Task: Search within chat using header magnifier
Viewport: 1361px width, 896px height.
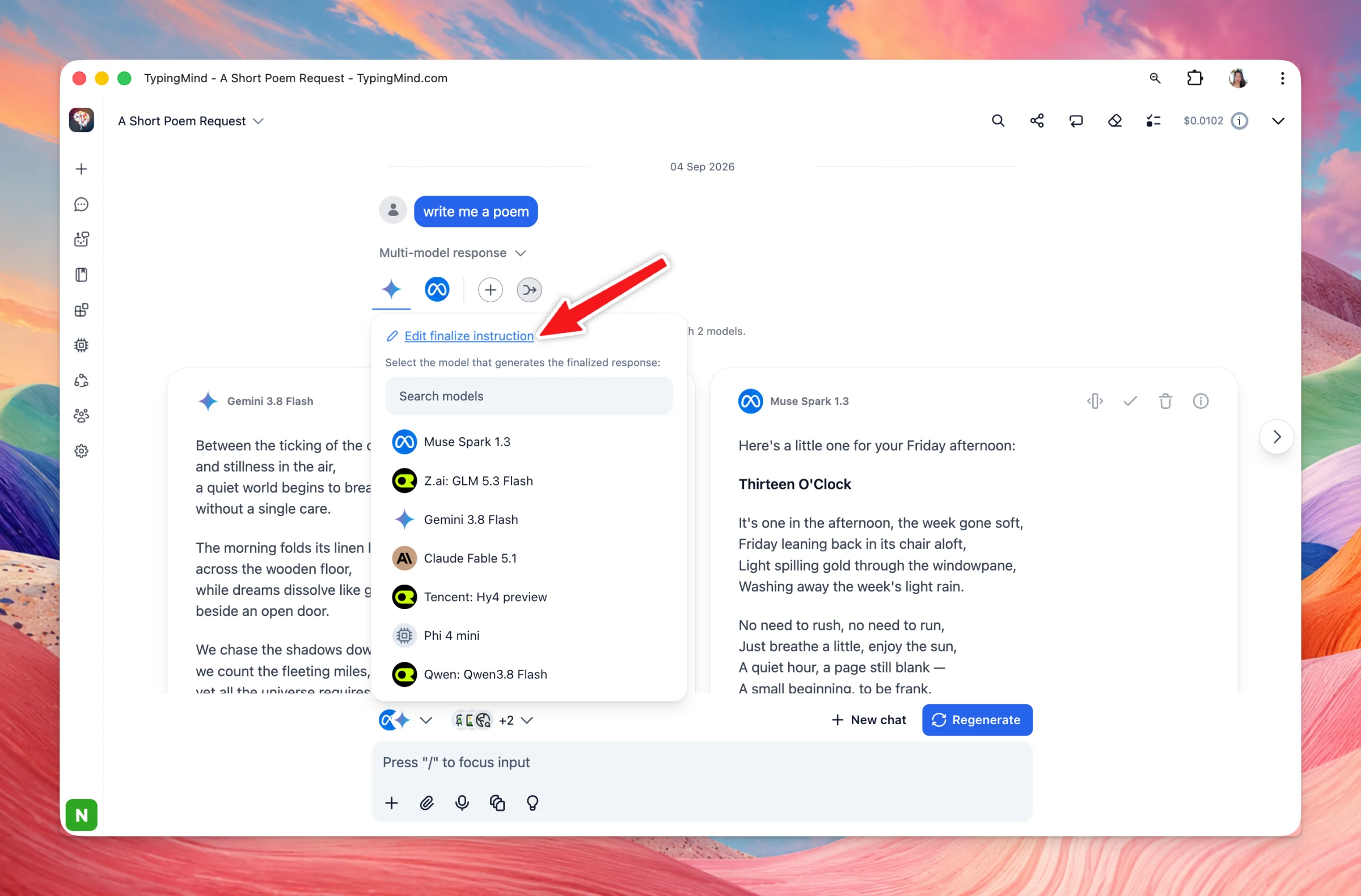Action: 998,121
